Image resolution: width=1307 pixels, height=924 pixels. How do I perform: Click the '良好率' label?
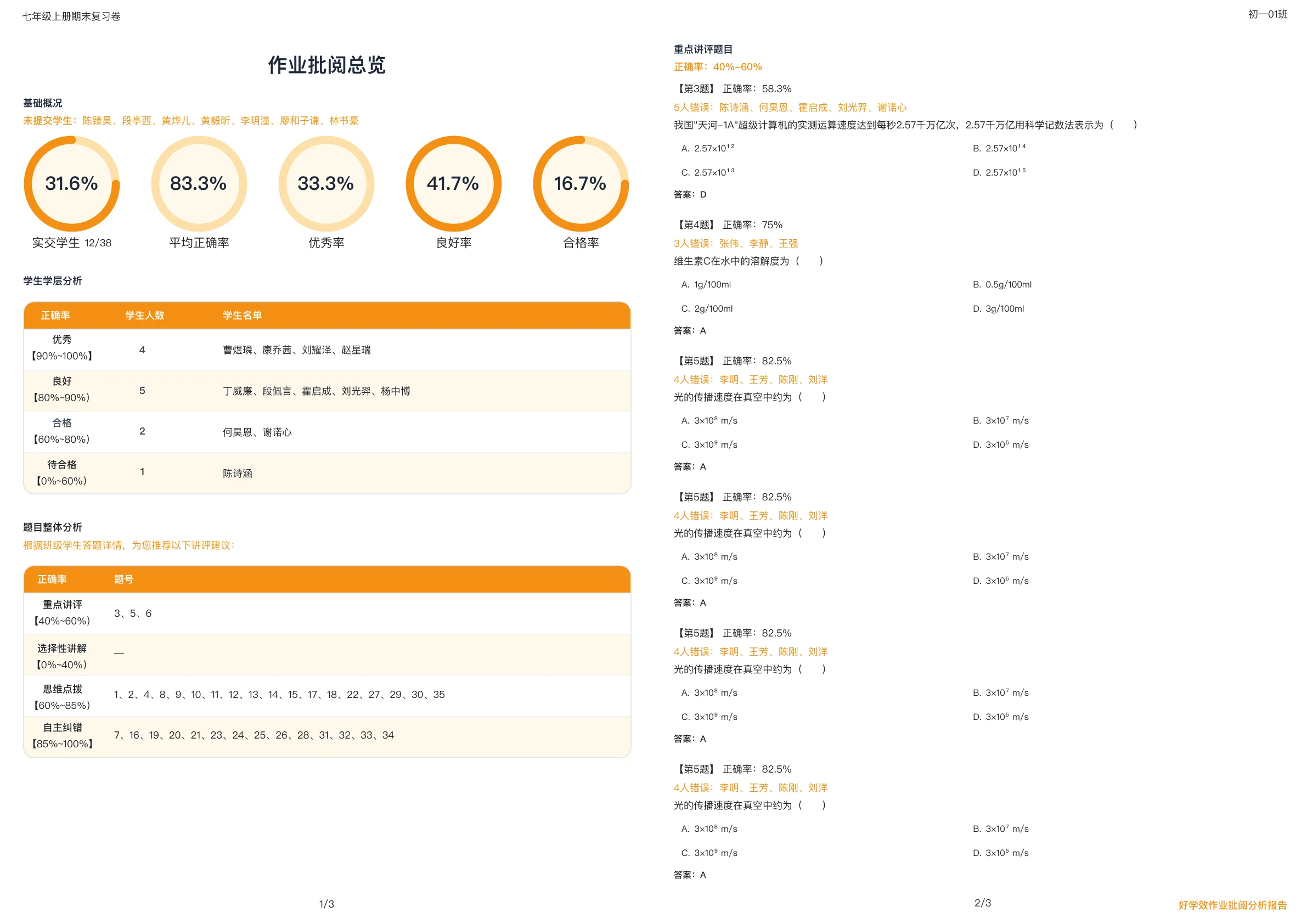(454, 243)
